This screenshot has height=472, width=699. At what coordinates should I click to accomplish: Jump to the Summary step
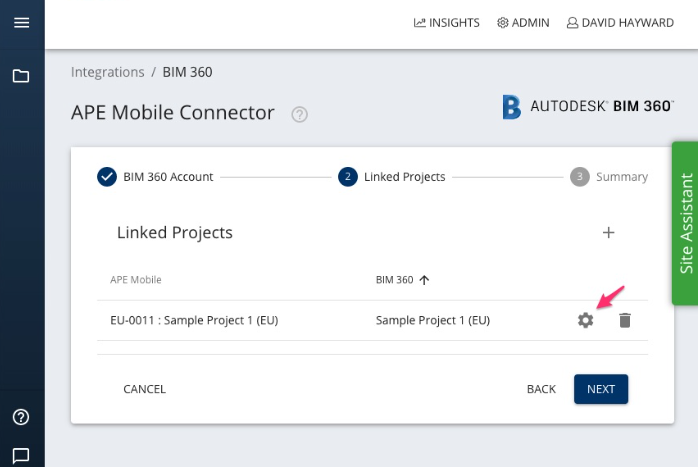[609, 177]
